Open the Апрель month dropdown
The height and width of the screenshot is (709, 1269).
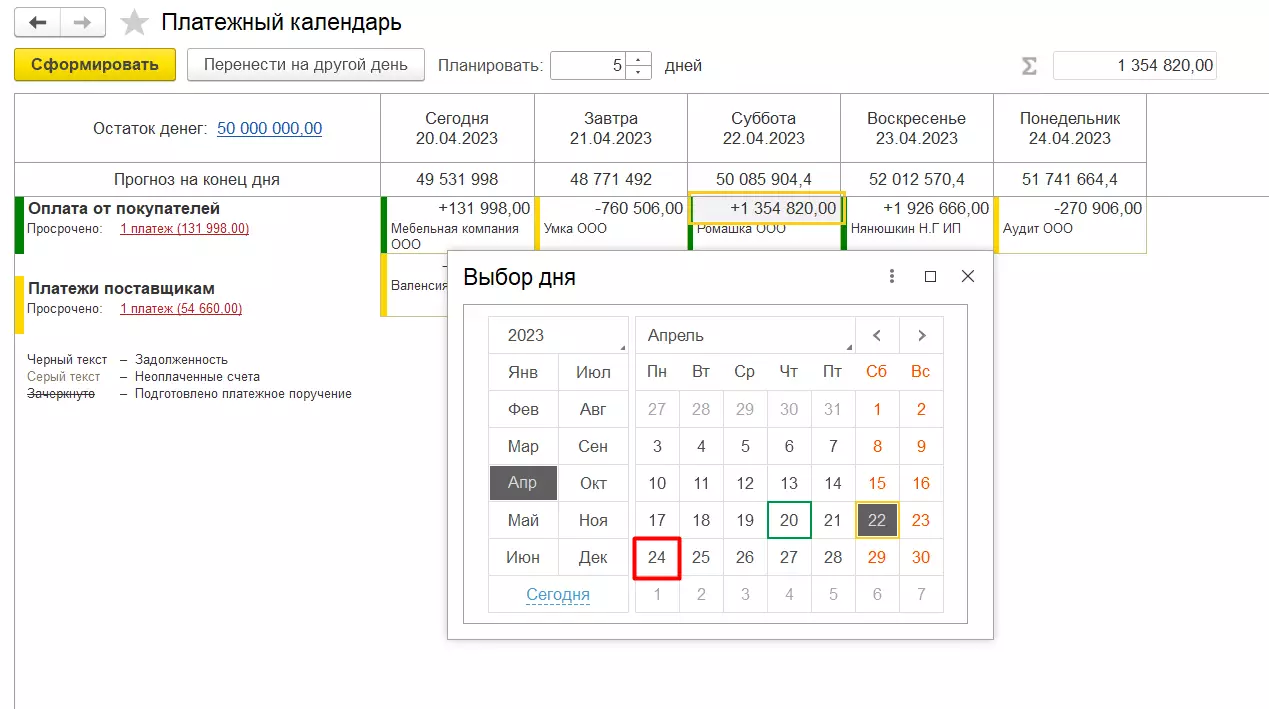[x=745, y=335]
